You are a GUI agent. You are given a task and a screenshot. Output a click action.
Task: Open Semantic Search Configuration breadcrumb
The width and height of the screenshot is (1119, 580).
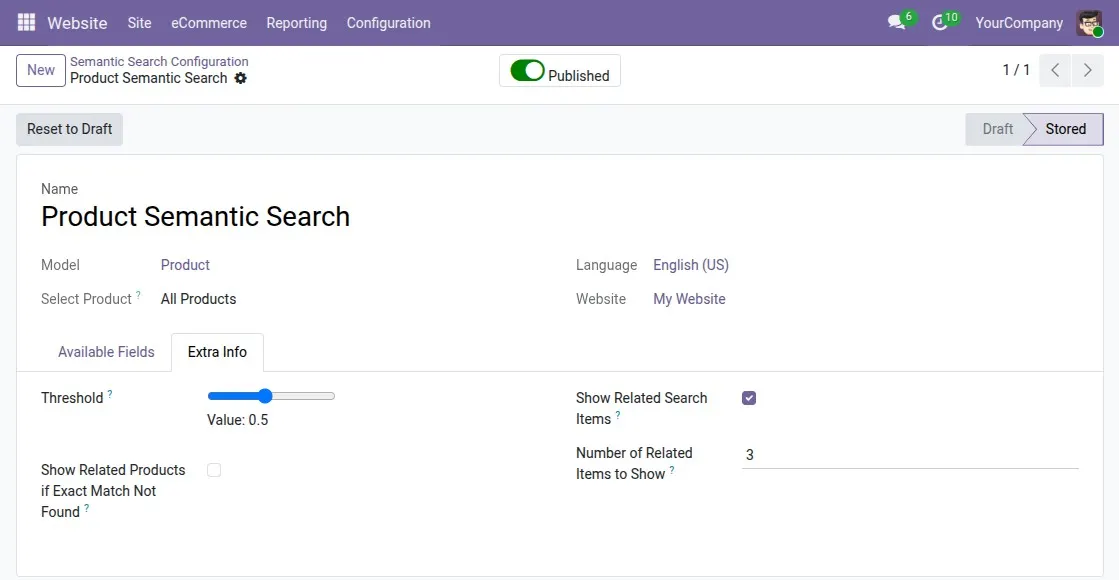tap(159, 61)
